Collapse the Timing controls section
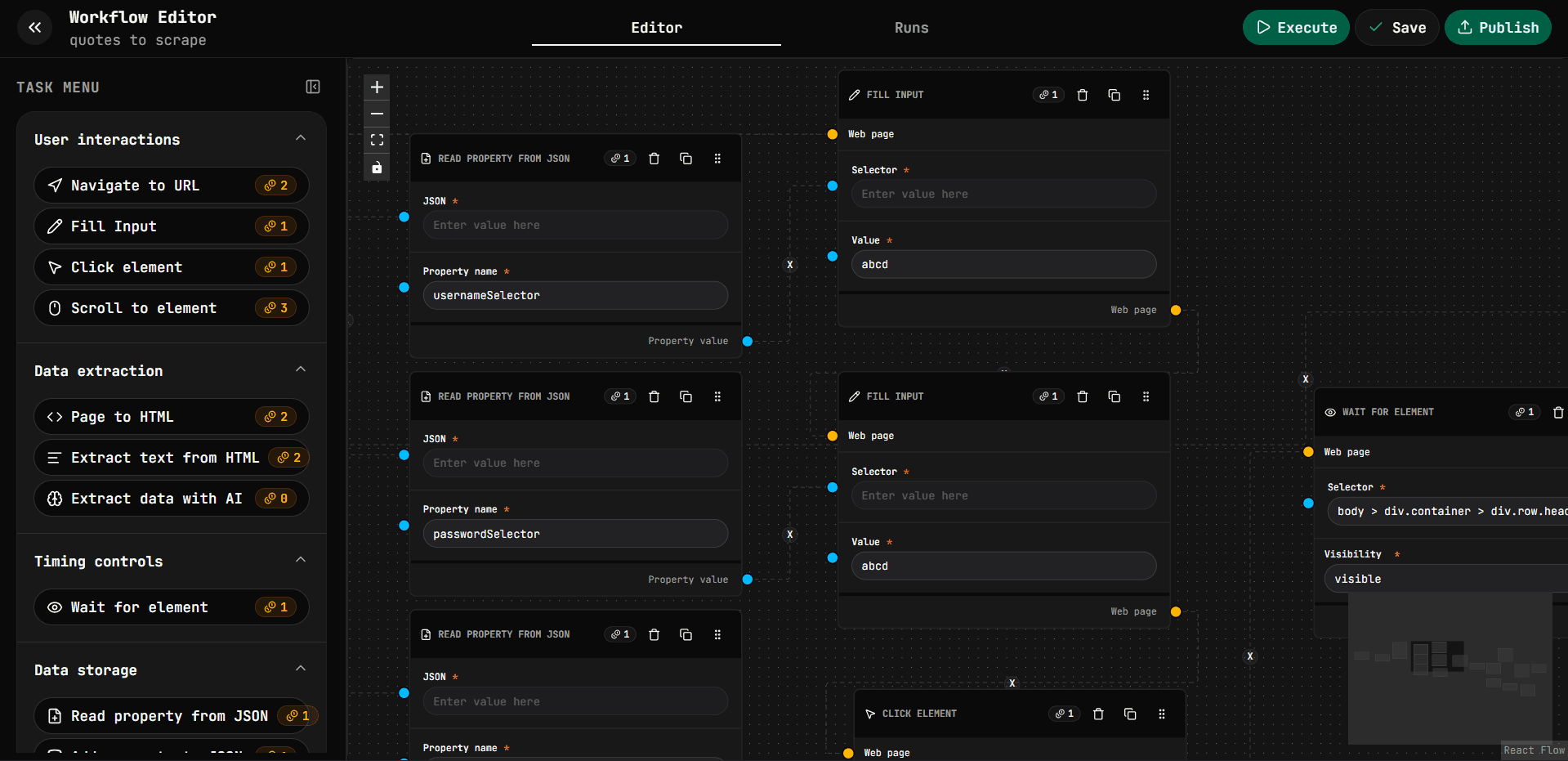The height and width of the screenshot is (761, 1568). click(301, 560)
